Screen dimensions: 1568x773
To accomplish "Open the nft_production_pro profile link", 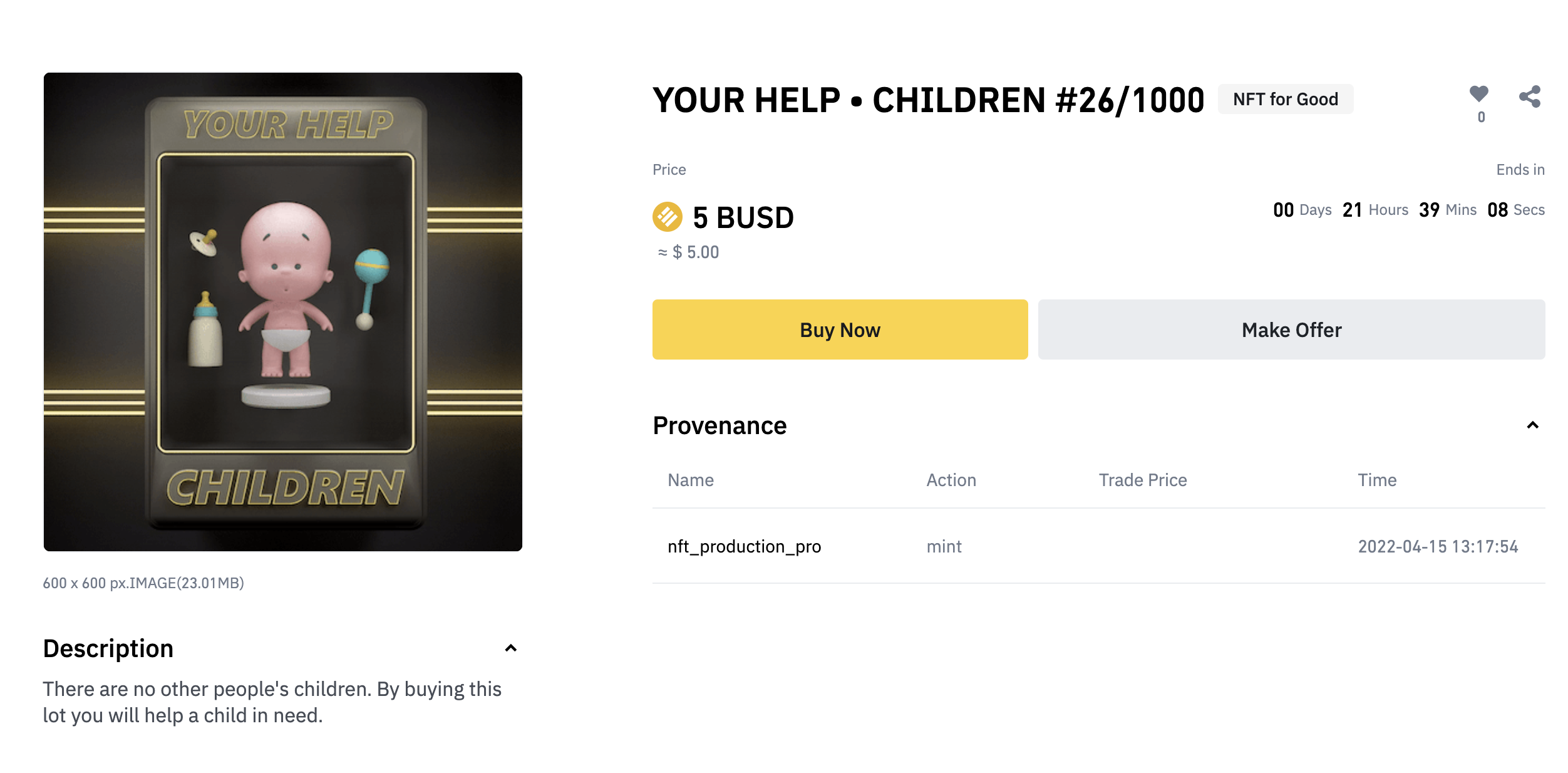I will [x=744, y=546].
